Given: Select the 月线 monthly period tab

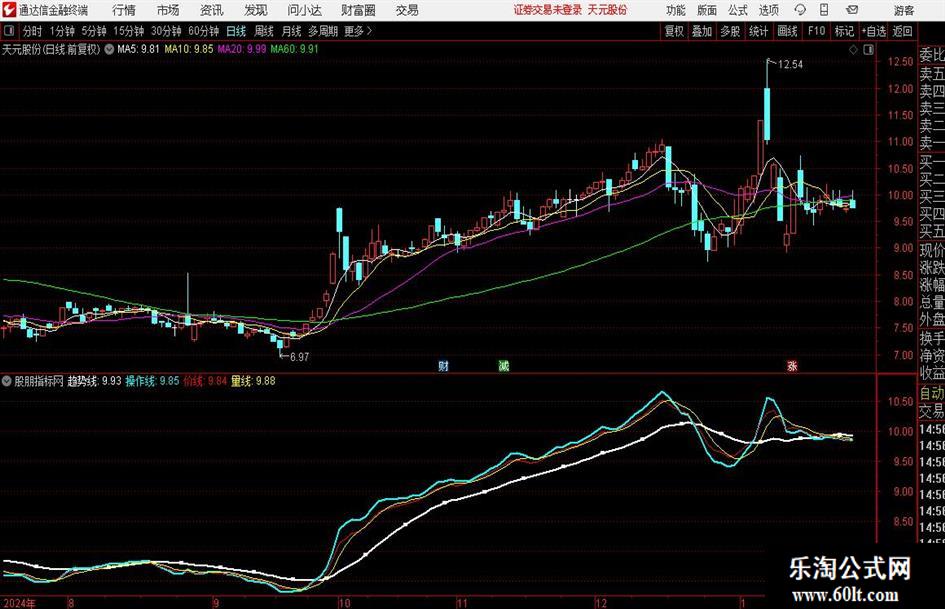Looking at the screenshot, I should (291, 31).
